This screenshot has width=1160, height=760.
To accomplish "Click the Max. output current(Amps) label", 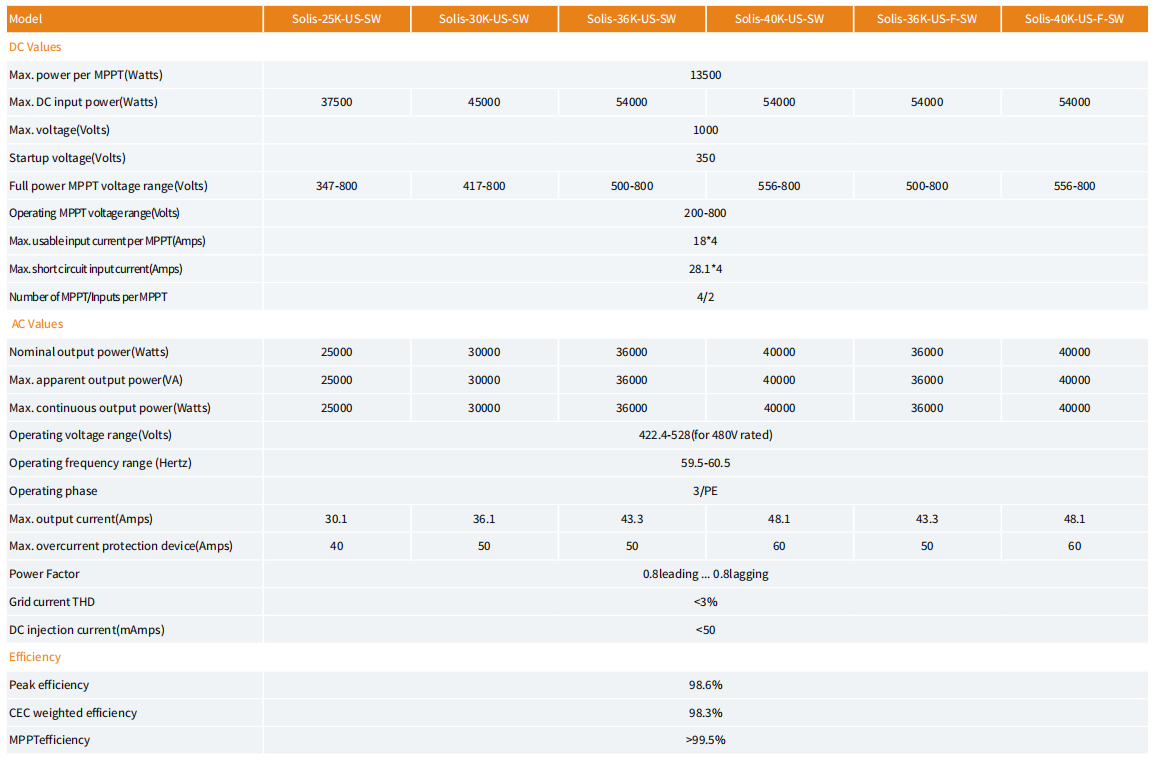I will (81, 519).
